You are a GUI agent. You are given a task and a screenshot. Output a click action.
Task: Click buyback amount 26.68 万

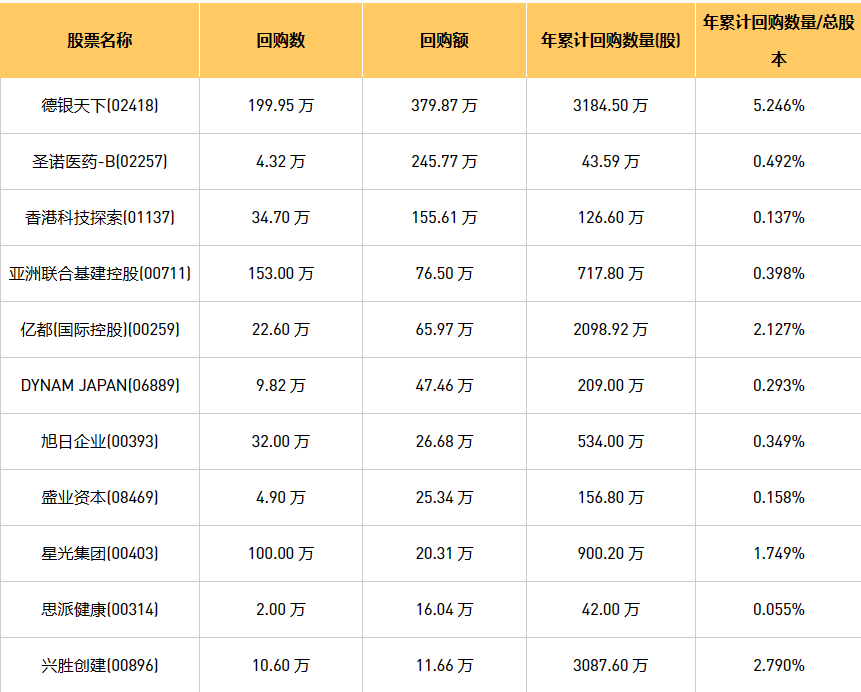[444, 442]
